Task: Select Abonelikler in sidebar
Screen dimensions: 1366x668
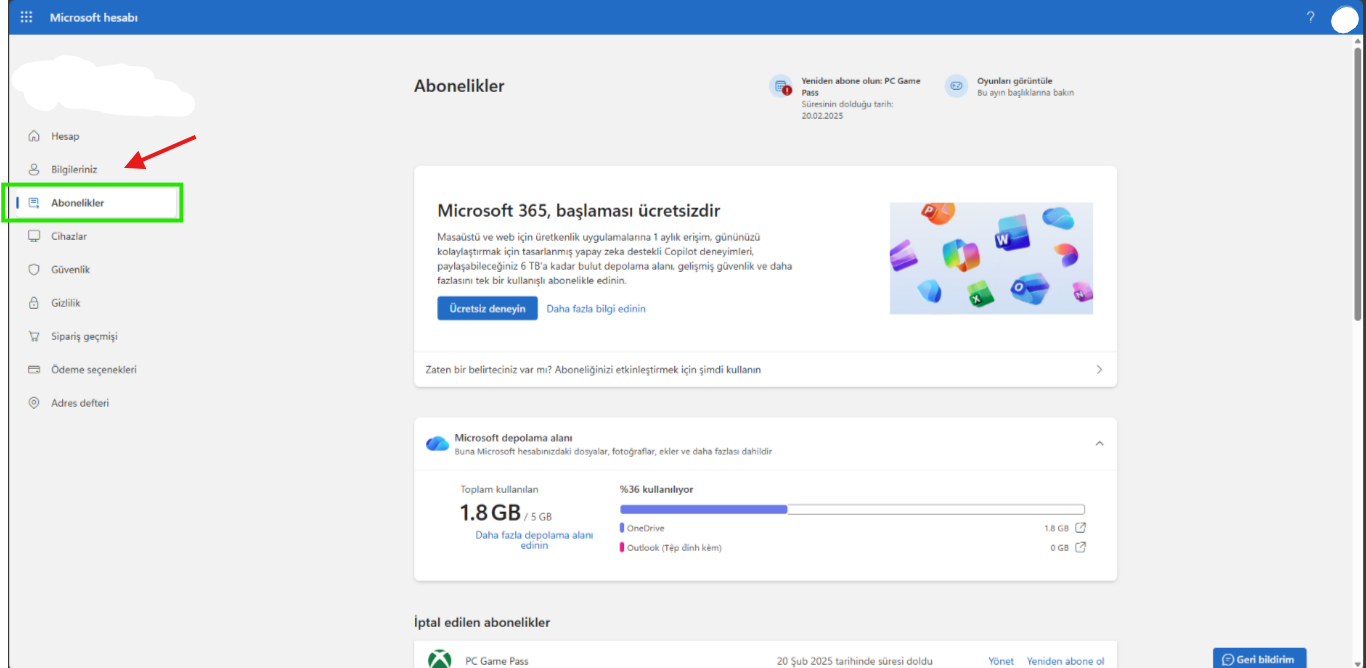Action: pyautogui.click(x=77, y=203)
